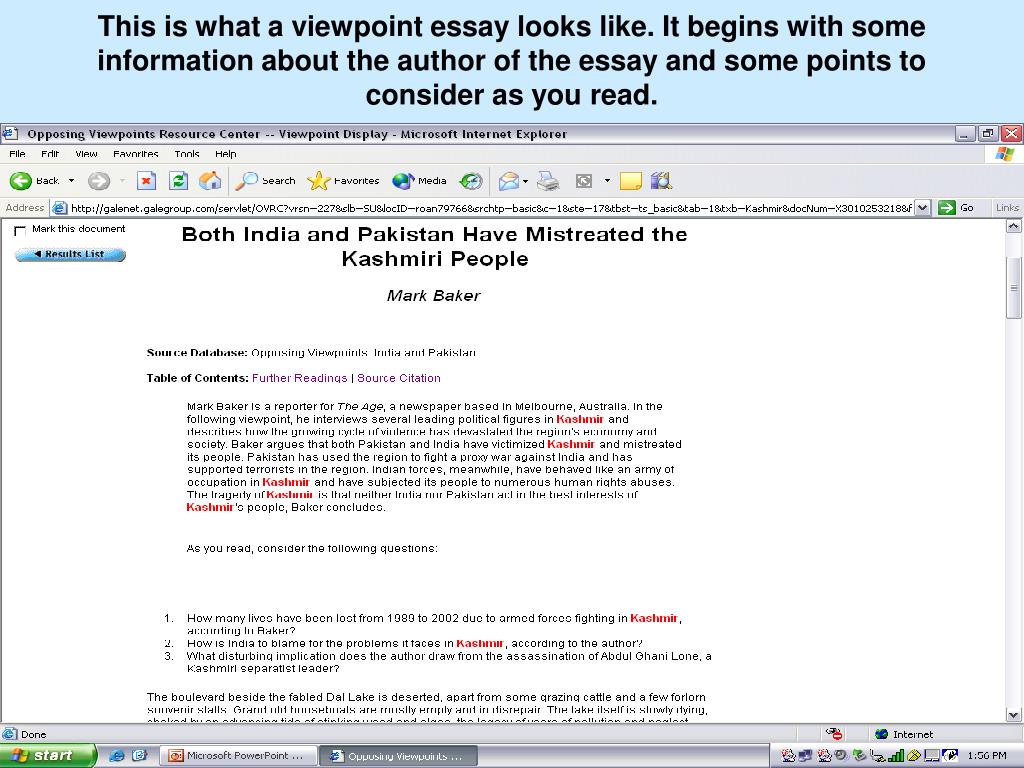
Task: Click the Refresh page icon
Action: [178, 181]
